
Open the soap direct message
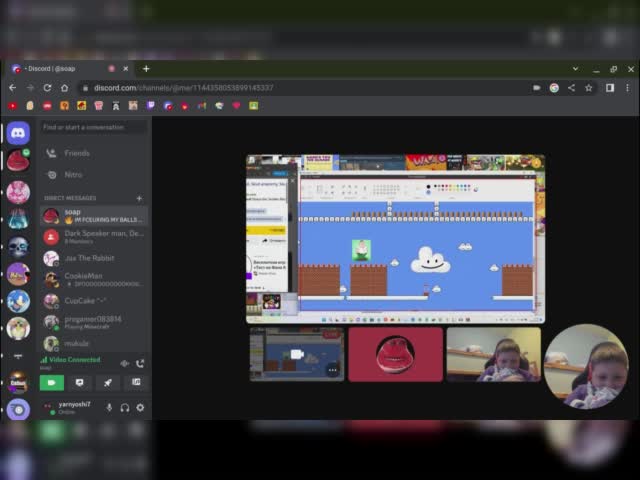[94, 216]
